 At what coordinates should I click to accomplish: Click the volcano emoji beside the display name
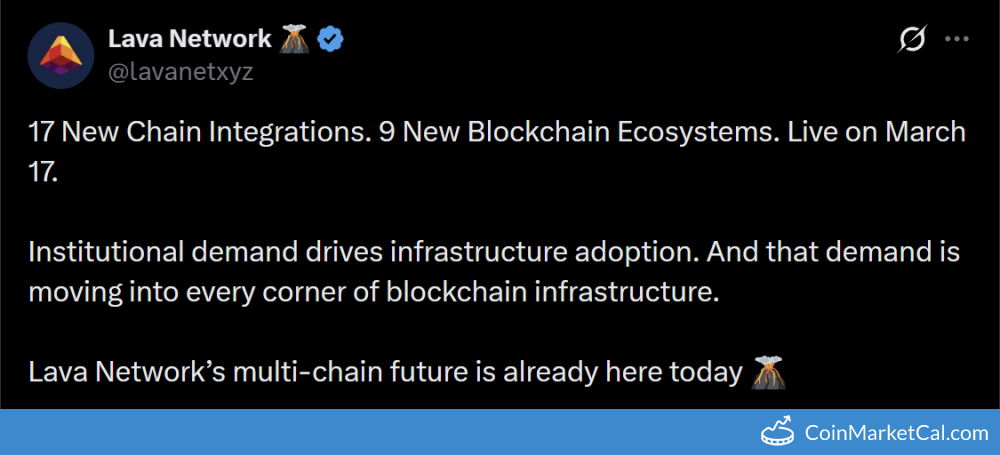coord(294,39)
